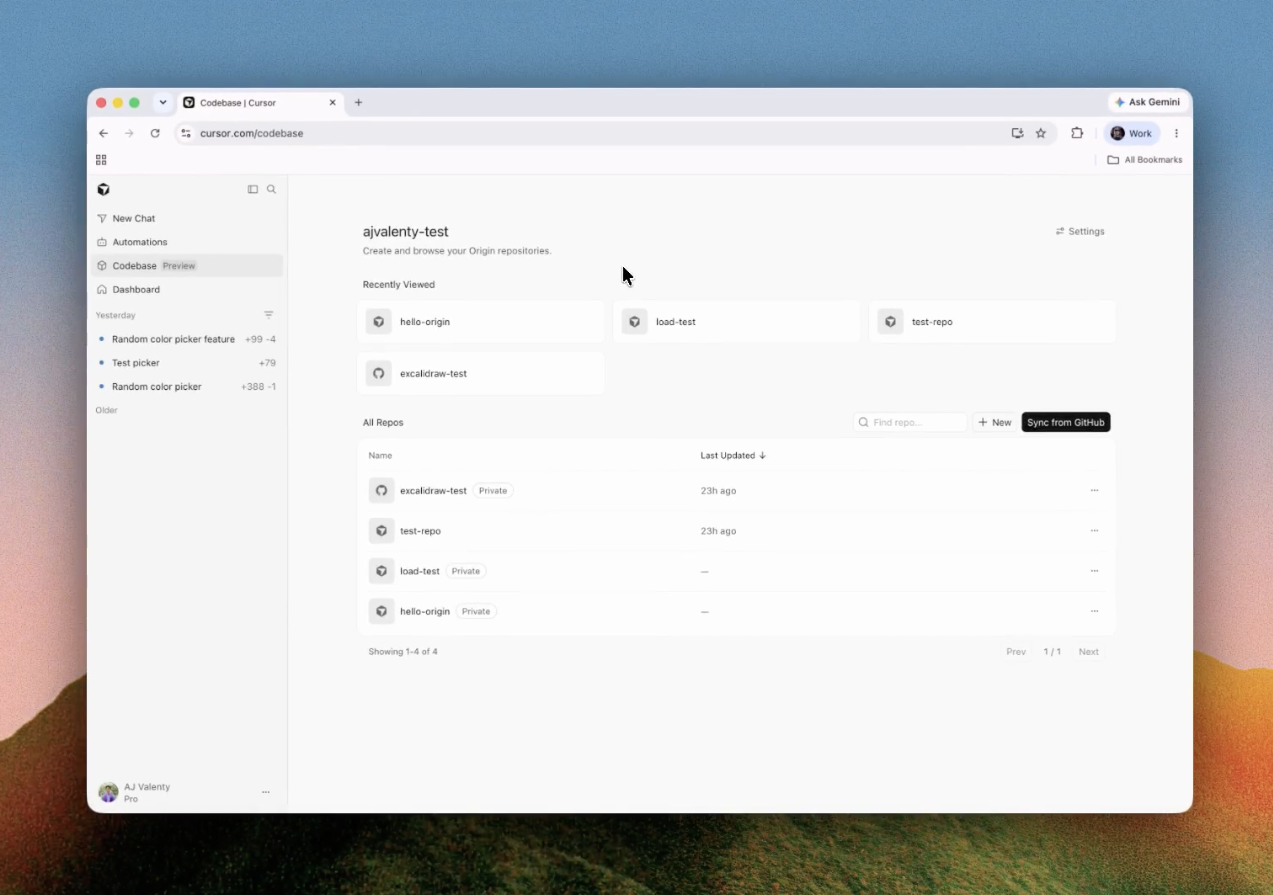Click the 1 / 1 page indicator

(x=1052, y=652)
